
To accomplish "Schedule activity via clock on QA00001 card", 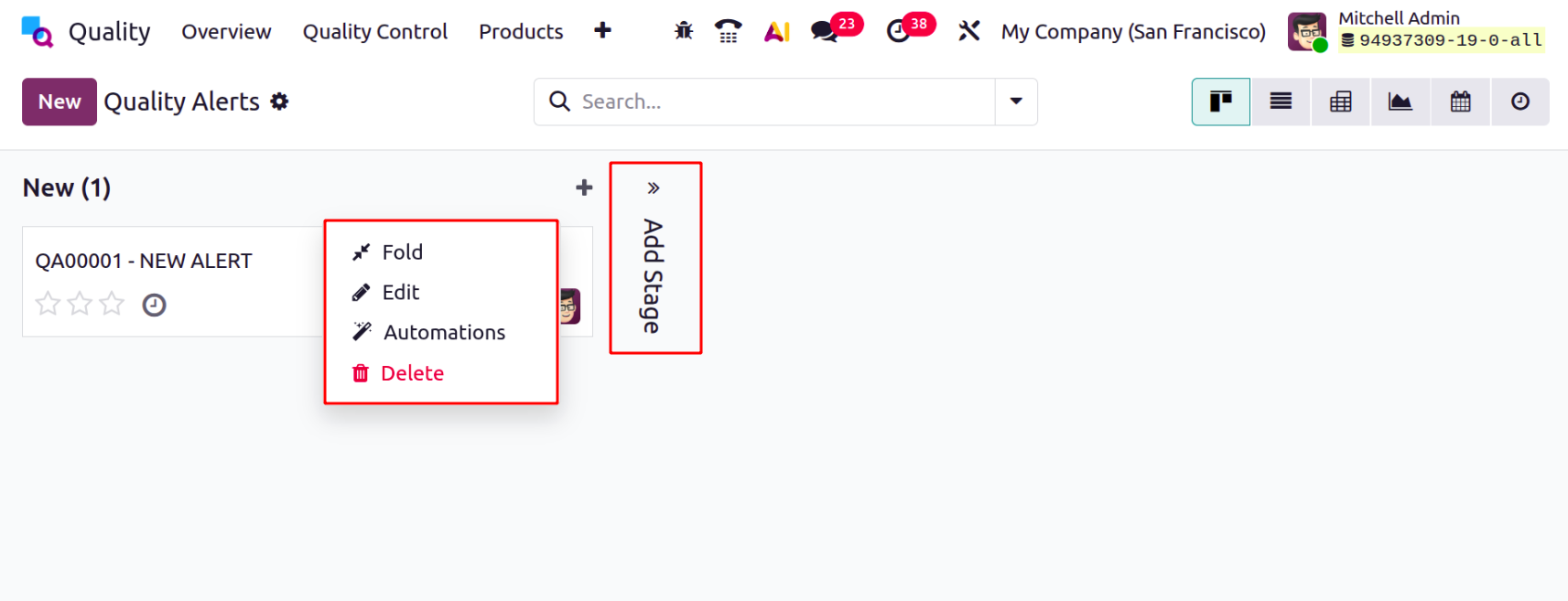I will [154, 305].
